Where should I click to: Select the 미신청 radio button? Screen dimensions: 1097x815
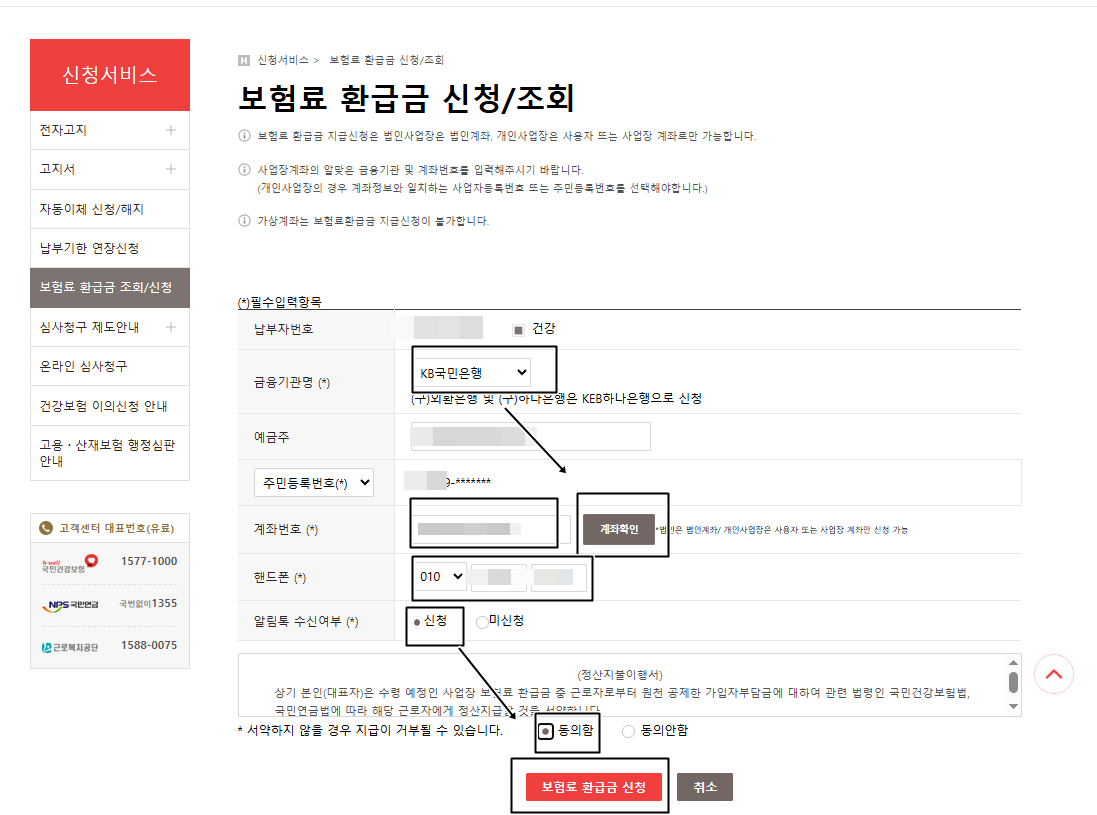(483, 622)
